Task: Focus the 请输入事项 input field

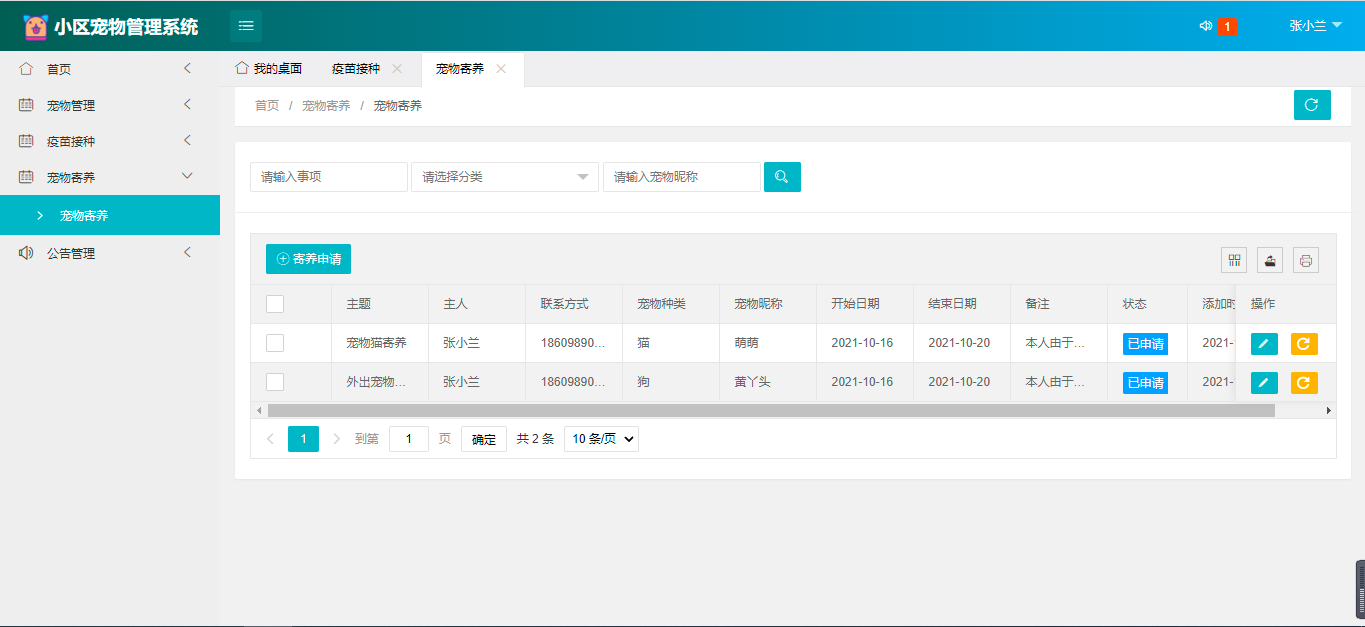Action: coord(329,177)
